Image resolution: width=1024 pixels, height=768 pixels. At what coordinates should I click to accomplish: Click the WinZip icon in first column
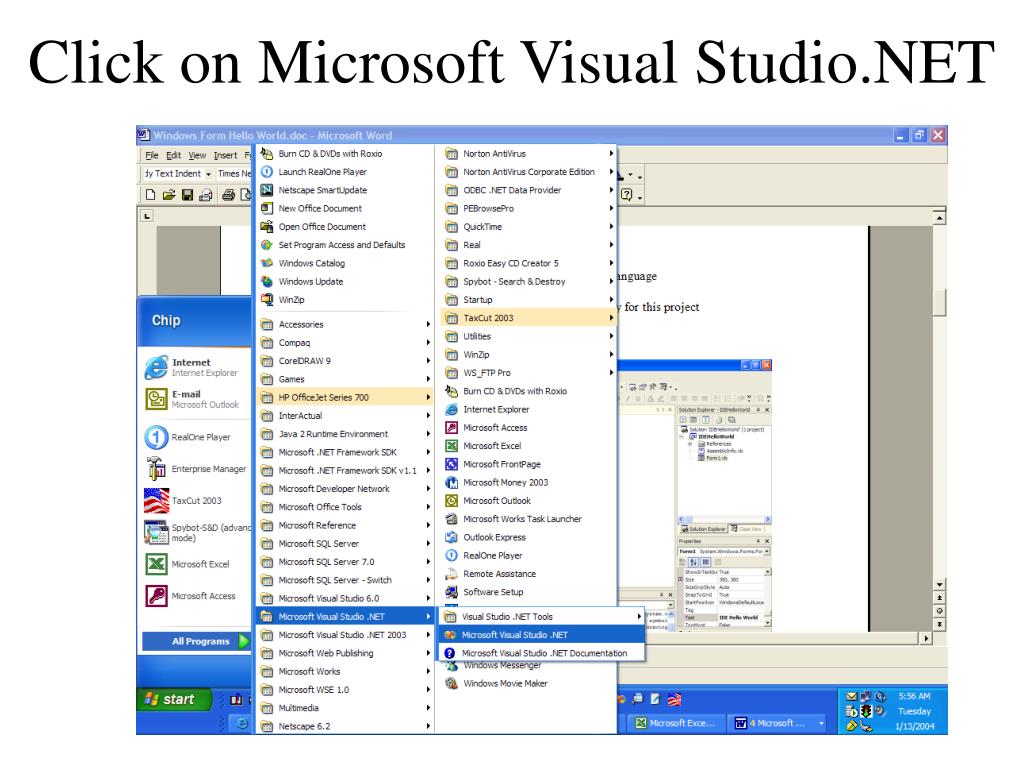(266, 300)
